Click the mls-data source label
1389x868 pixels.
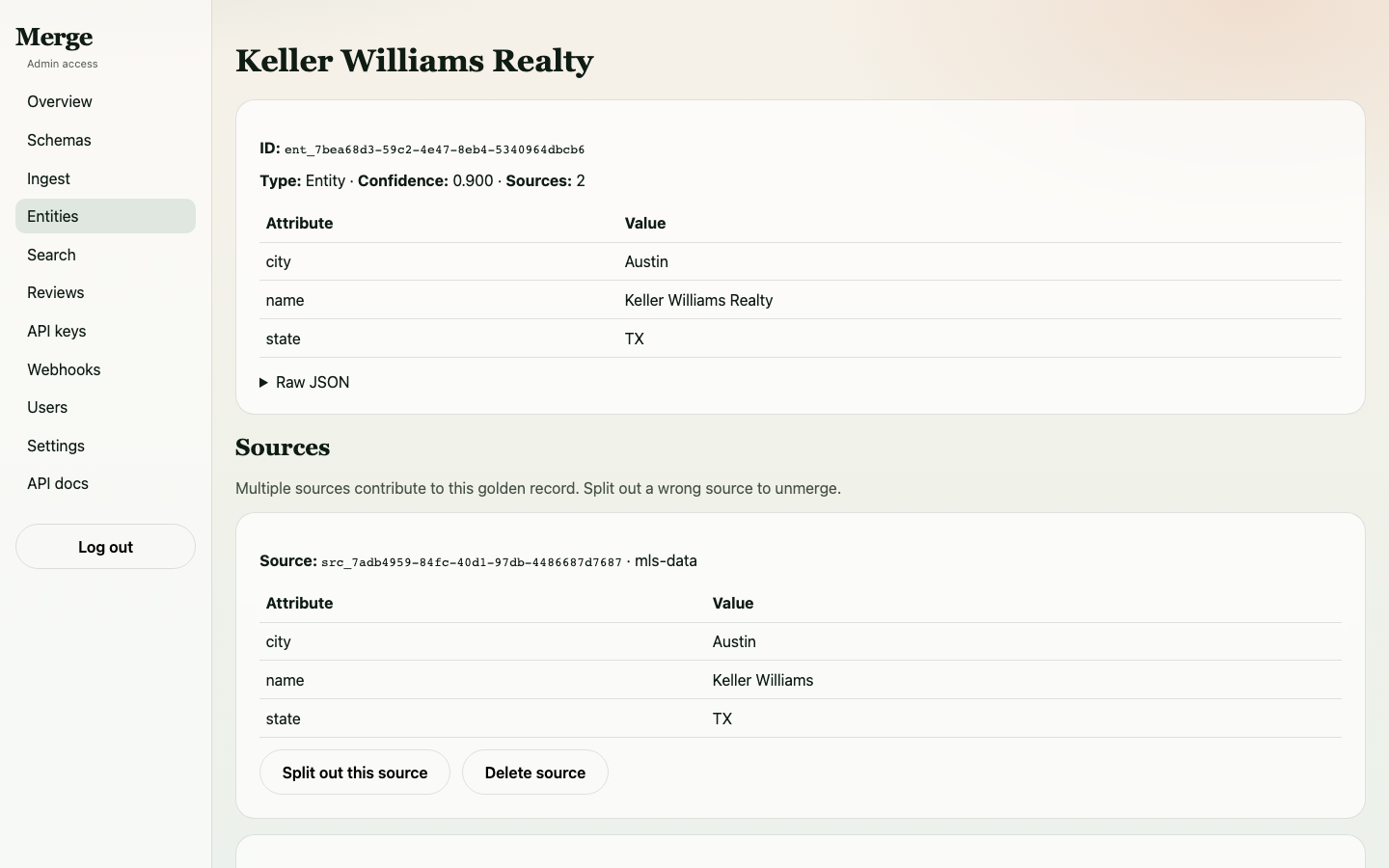tap(666, 560)
